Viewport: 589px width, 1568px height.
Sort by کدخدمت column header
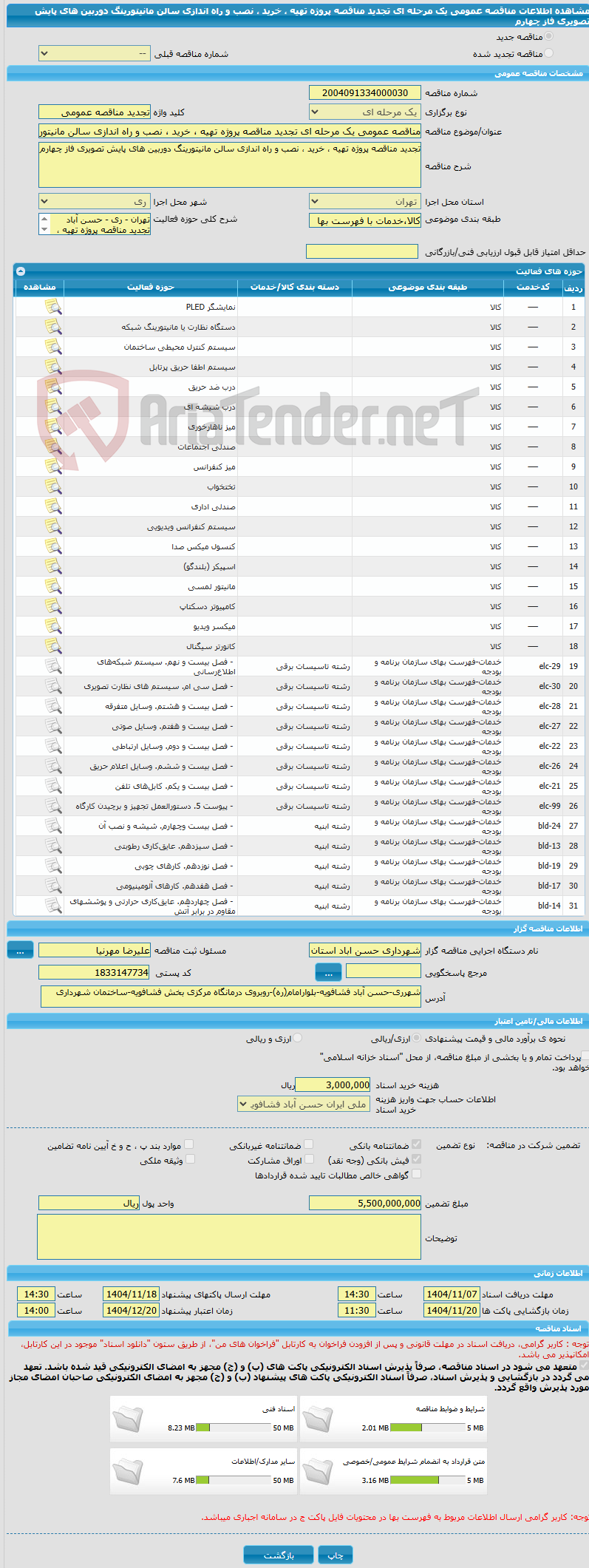tap(533, 287)
